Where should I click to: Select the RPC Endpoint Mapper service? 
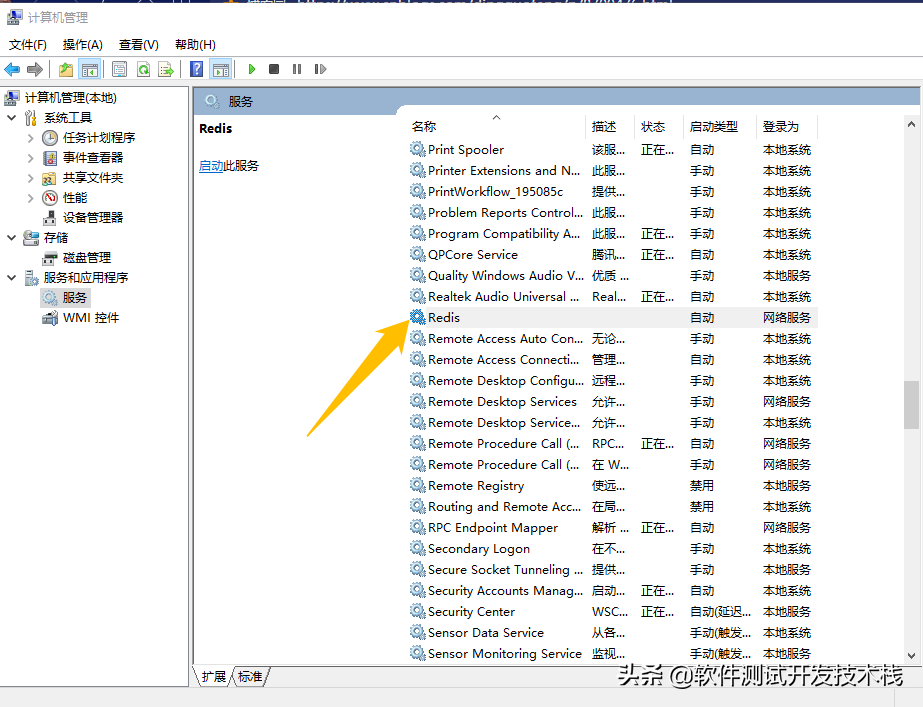click(x=612, y=527)
